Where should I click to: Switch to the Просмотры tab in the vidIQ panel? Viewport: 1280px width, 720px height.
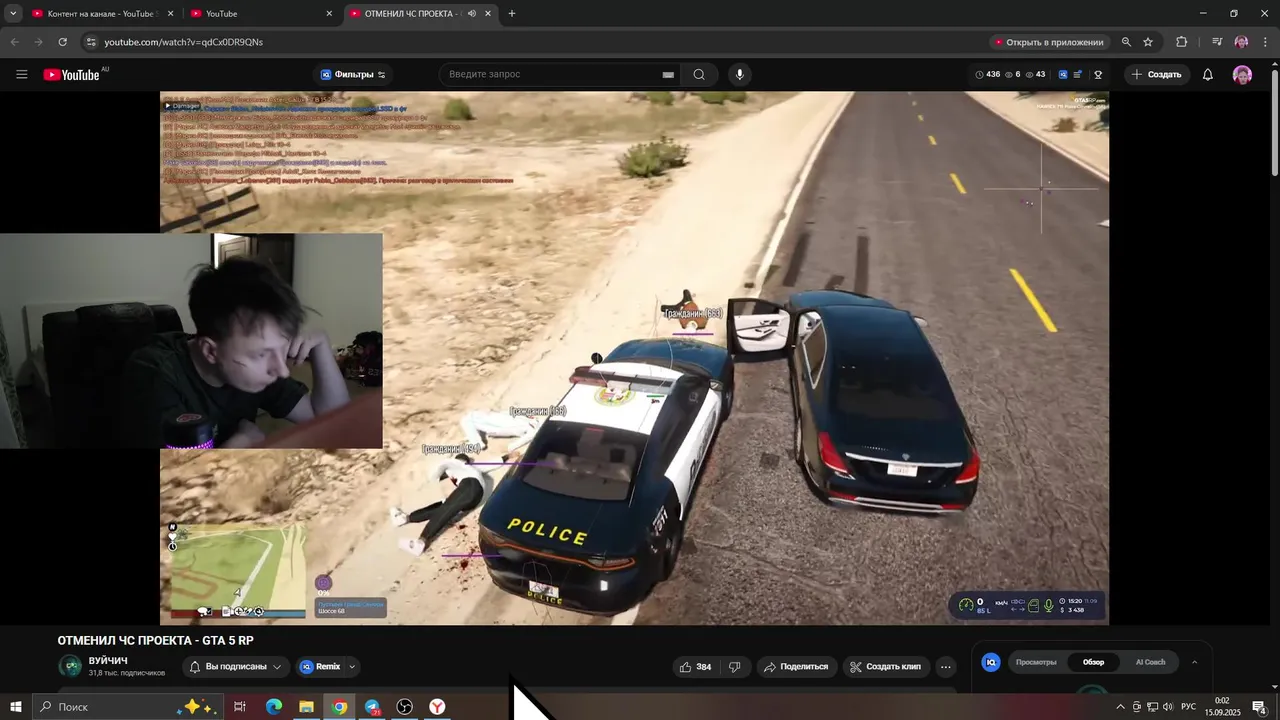pos(1036,662)
